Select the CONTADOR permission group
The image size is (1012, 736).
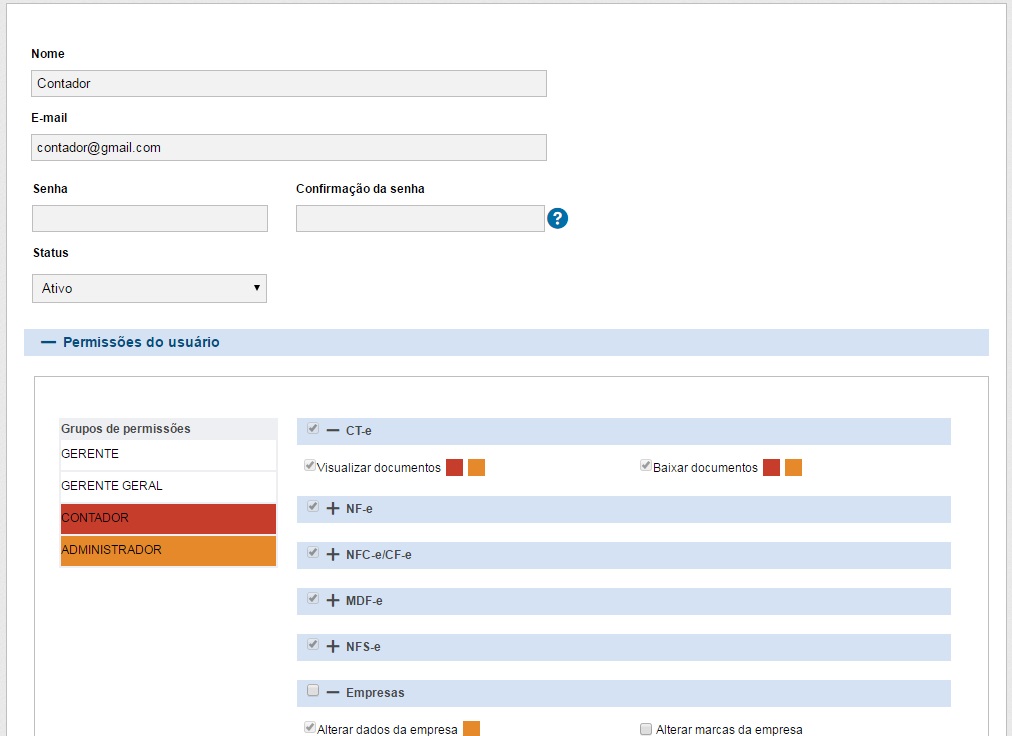[x=168, y=518]
